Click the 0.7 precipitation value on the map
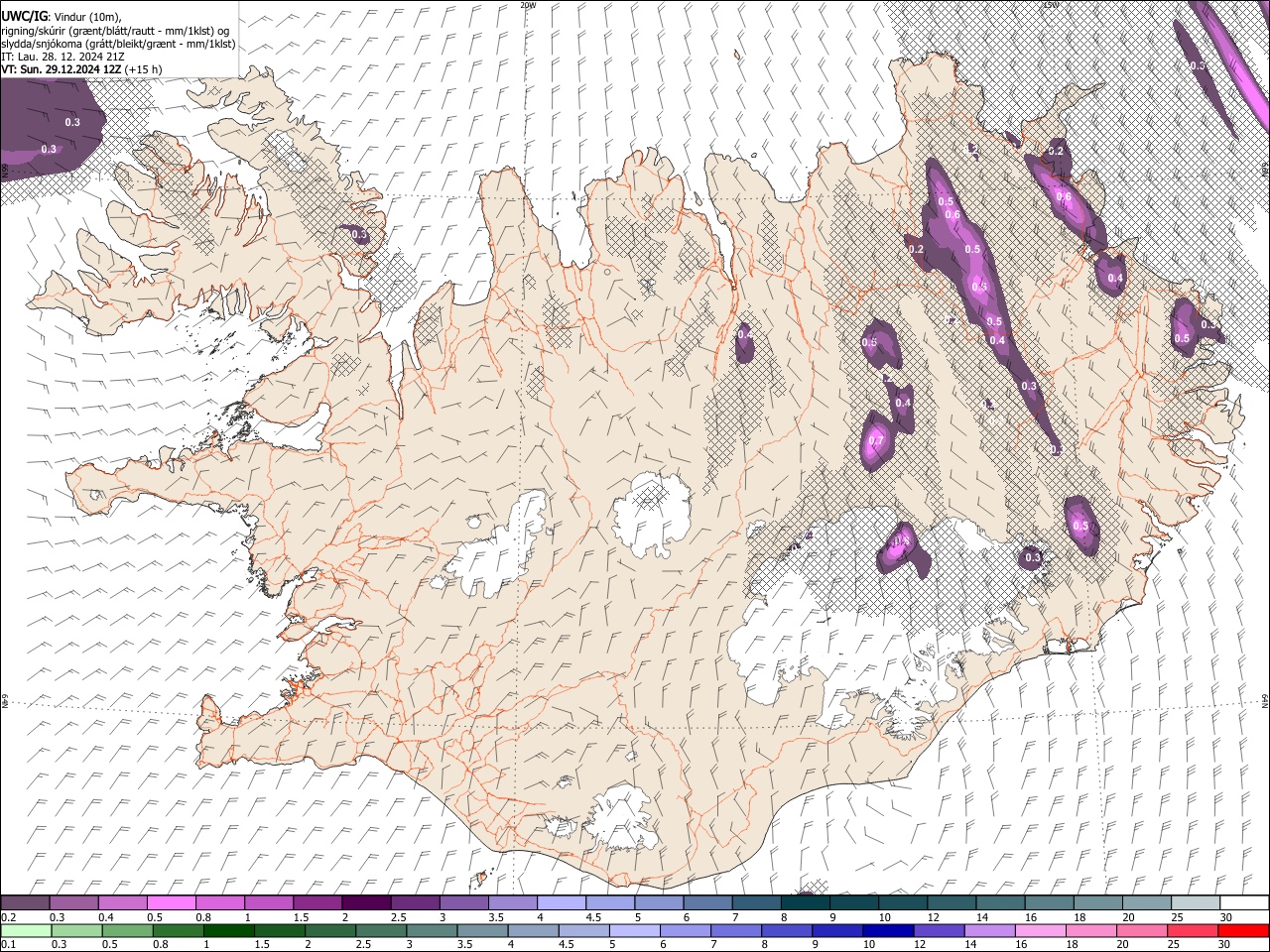The width and height of the screenshot is (1270, 952). coord(876,441)
